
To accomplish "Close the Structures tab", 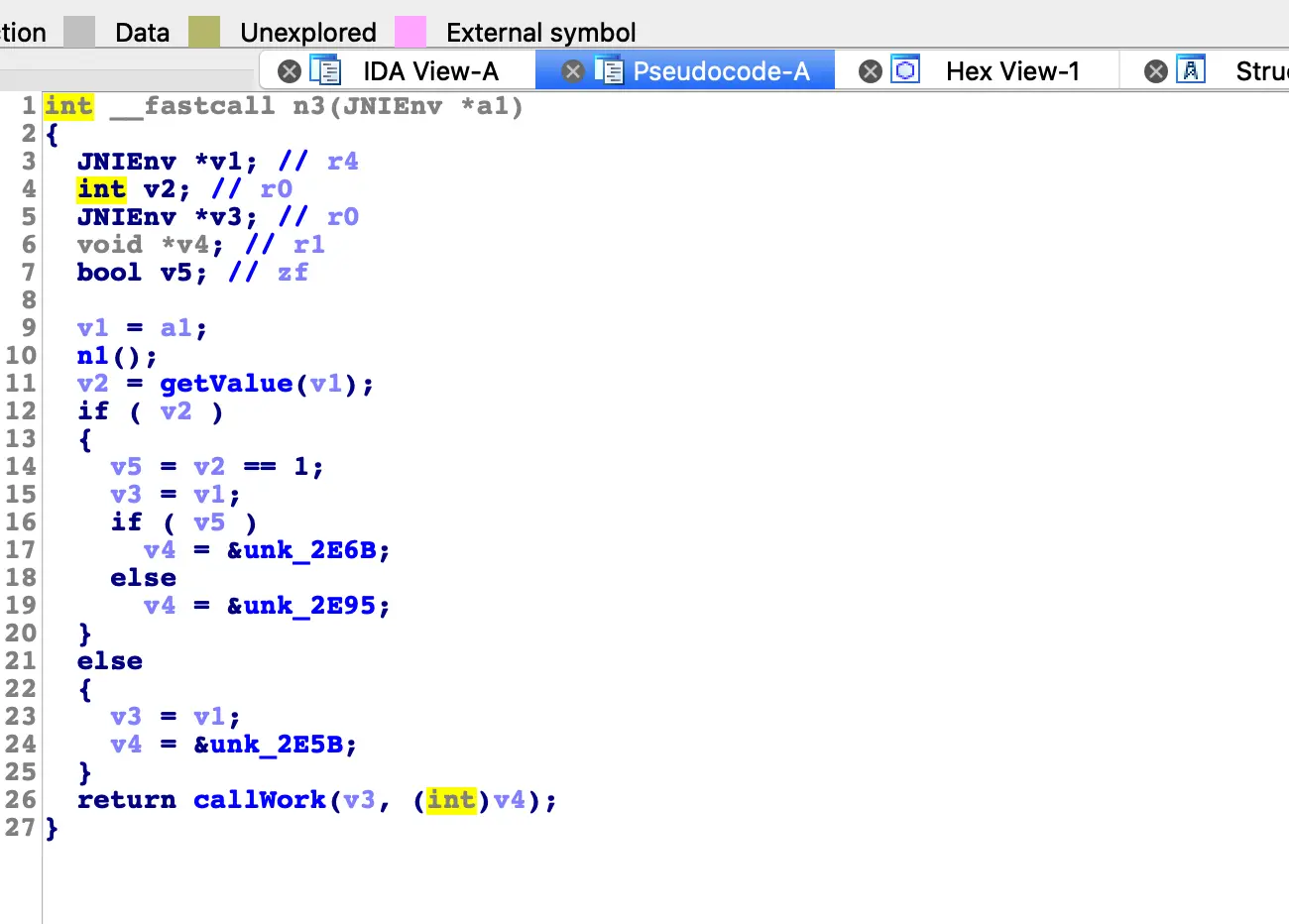I will point(1156,71).
